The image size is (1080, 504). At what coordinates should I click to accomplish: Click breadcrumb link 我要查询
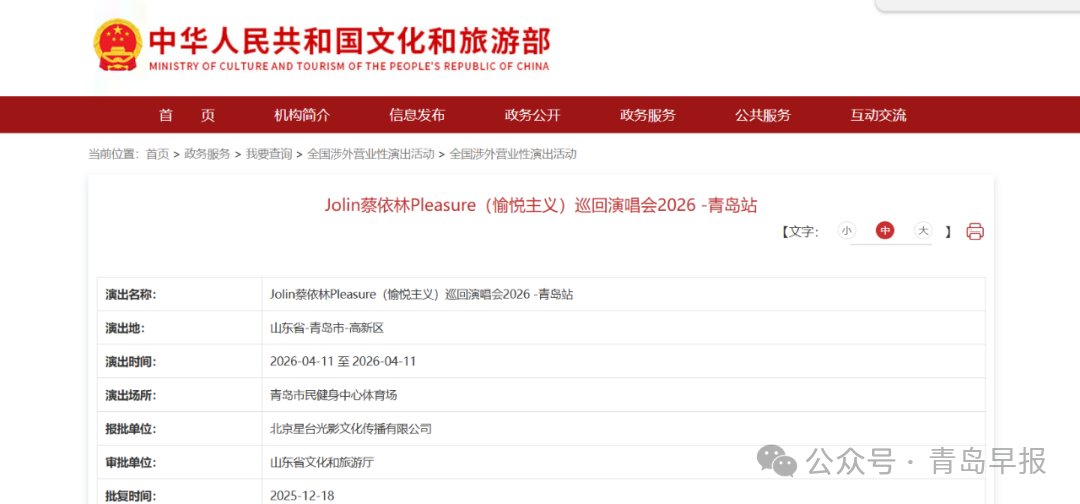(269, 154)
